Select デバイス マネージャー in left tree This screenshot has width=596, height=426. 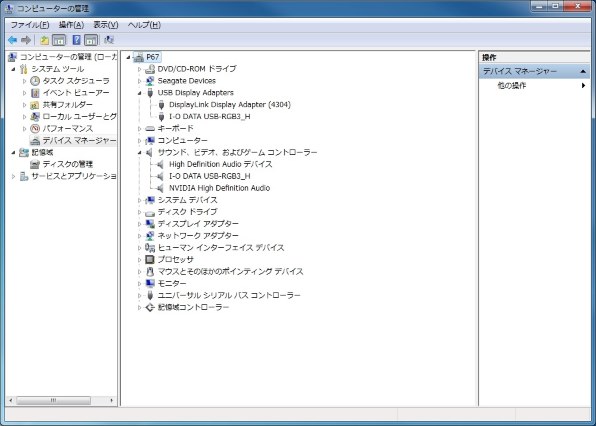pyautogui.click(x=79, y=141)
